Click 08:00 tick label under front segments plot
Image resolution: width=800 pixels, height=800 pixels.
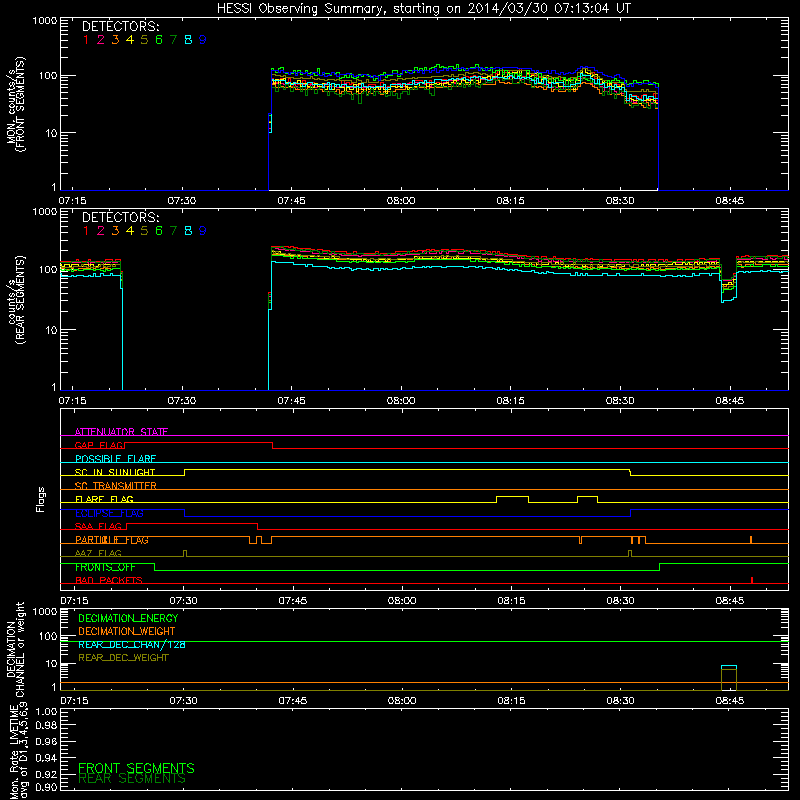click(401, 201)
